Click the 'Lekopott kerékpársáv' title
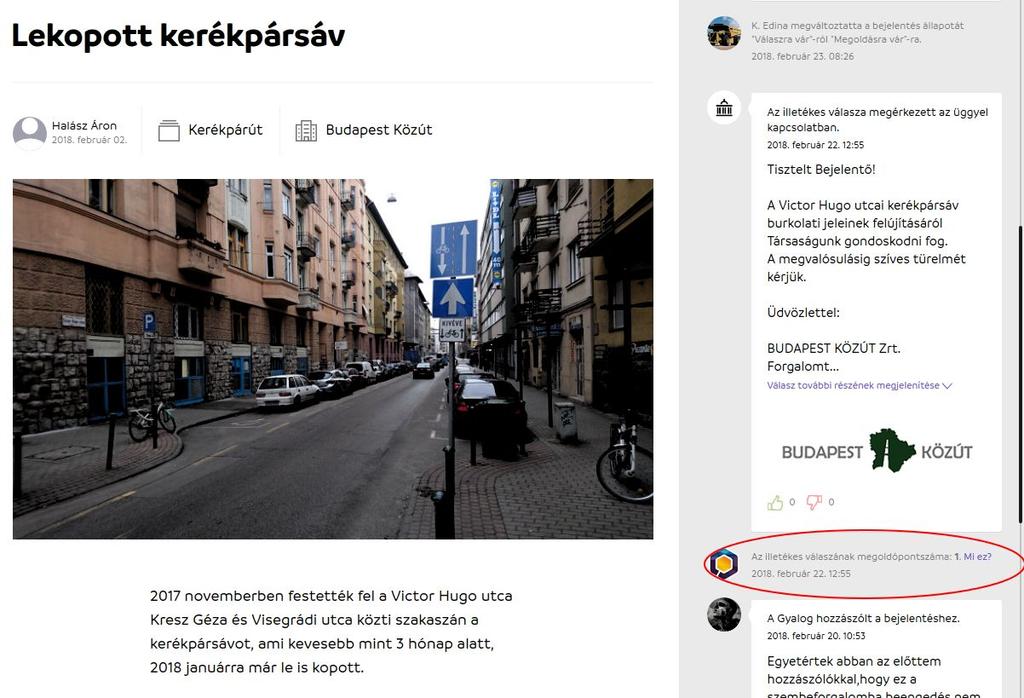1024x698 pixels. pyautogui.click(x=178, y=36)
